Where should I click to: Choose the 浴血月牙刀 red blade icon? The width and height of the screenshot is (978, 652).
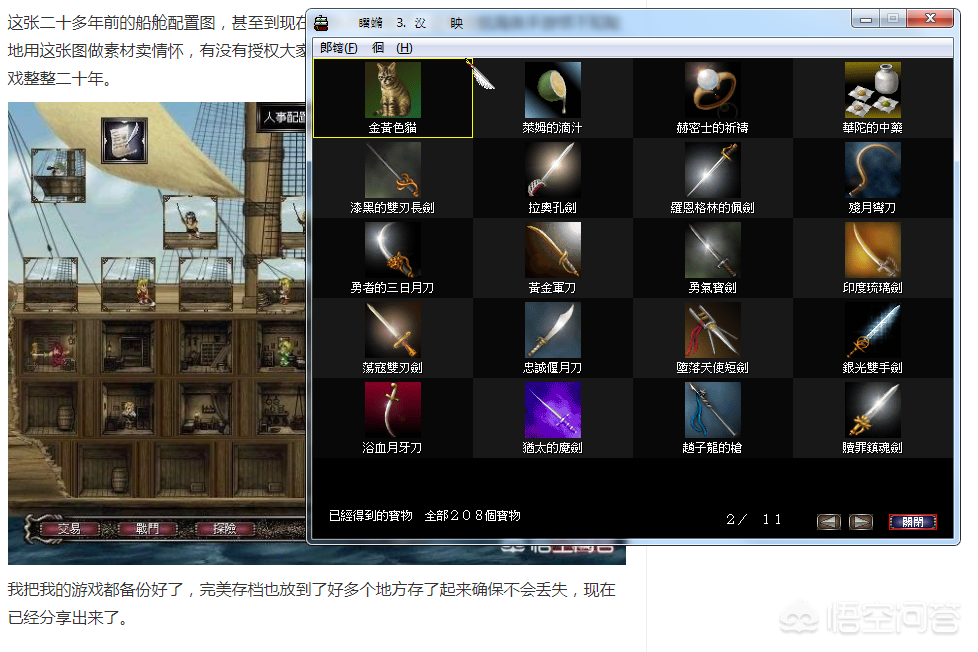click(392, 410)
